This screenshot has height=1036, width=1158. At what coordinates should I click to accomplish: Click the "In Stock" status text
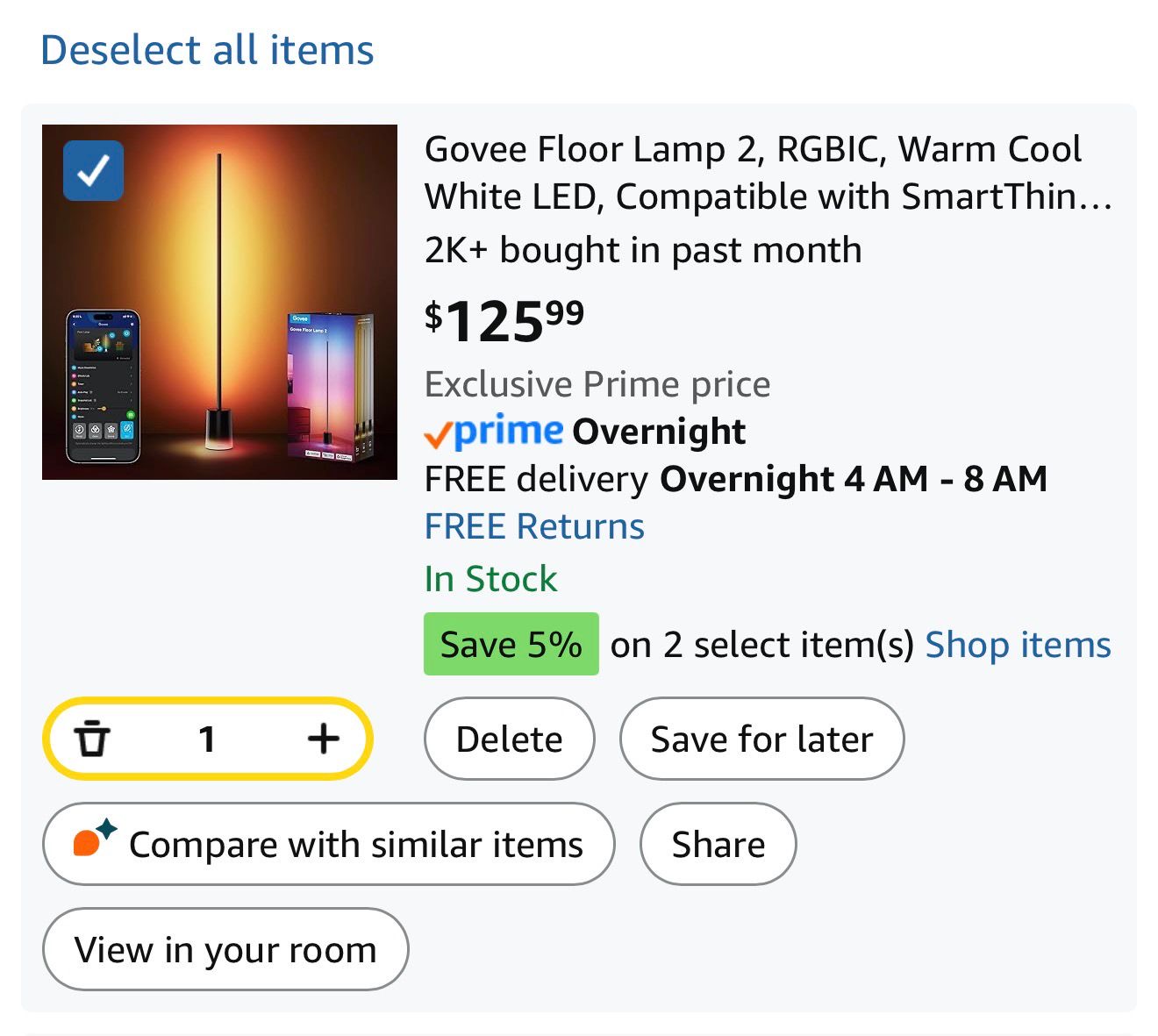[x=490, y=579]
